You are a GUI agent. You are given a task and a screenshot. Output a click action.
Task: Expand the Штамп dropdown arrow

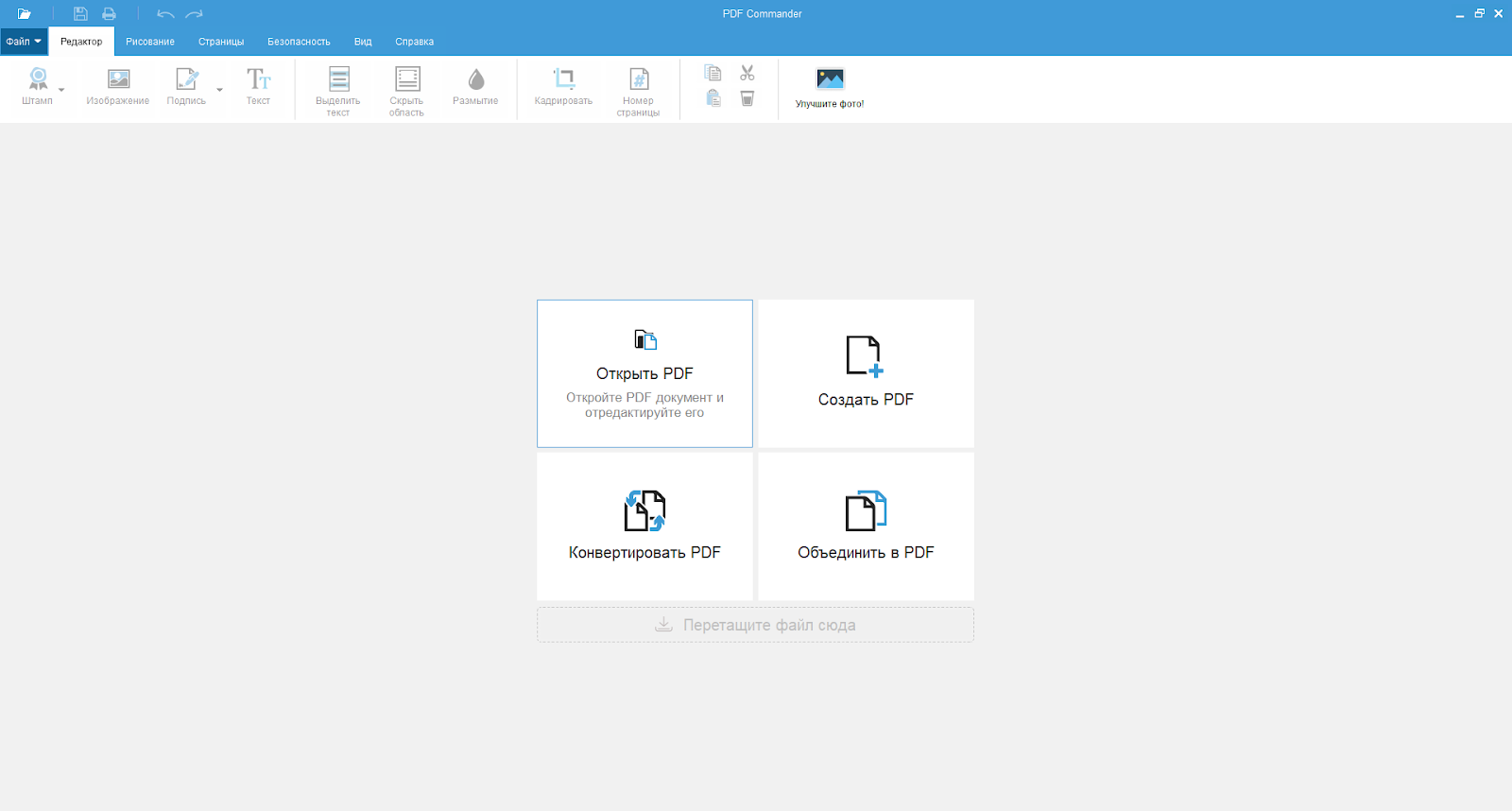61,90
